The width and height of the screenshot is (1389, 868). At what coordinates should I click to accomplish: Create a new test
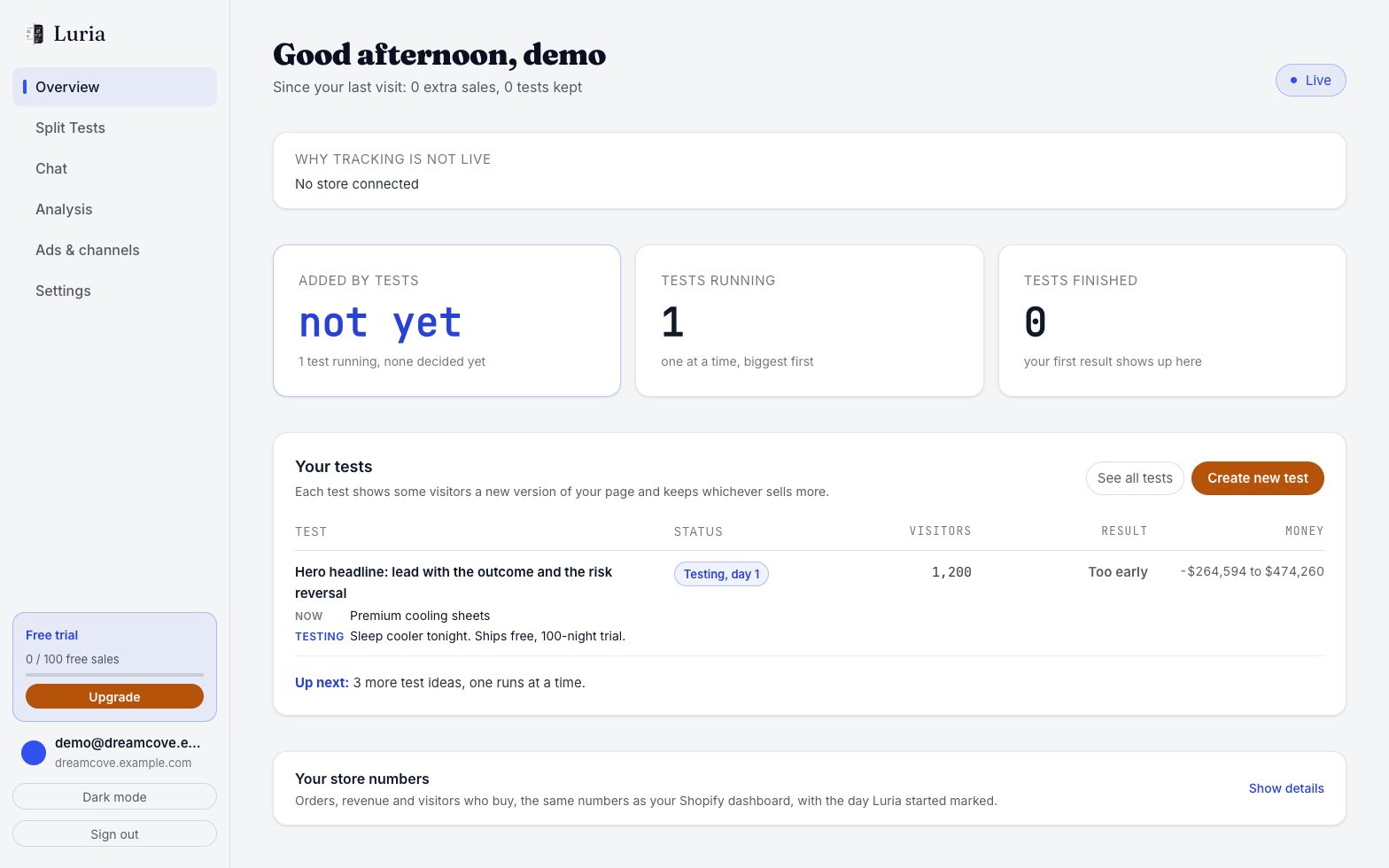point(1258,478)
